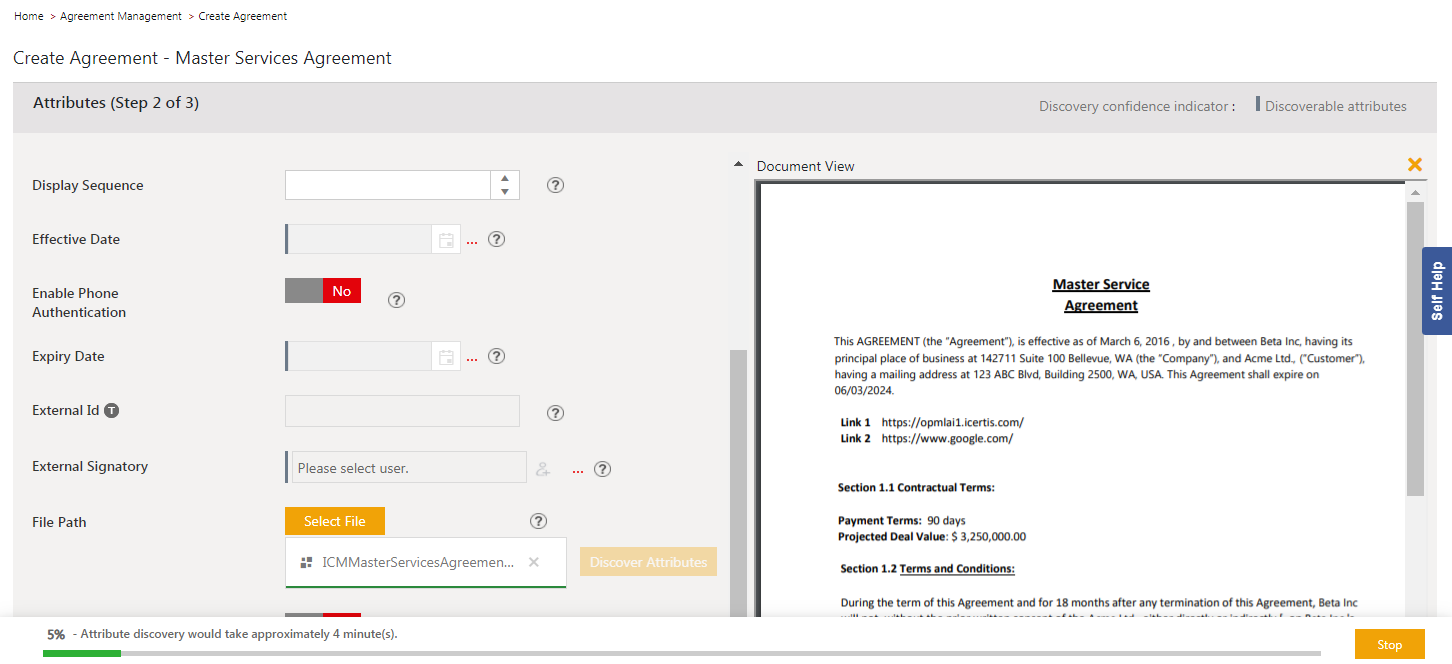Collapse the Document View panel arrow
The image size is (1452, 664).
click(x=738, y=164)
